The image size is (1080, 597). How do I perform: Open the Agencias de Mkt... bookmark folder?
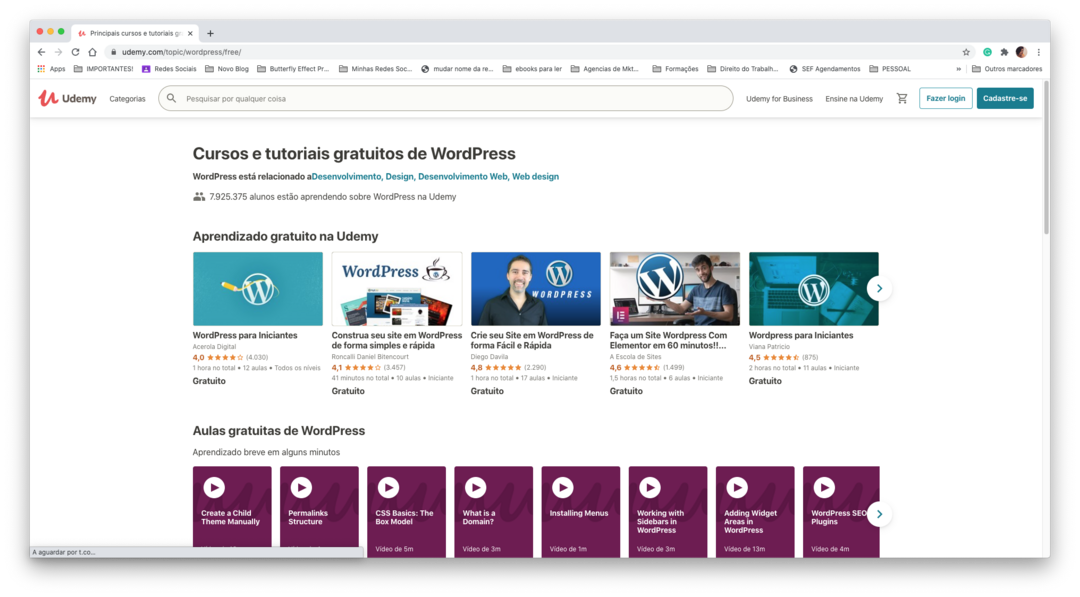pos(605,69)
